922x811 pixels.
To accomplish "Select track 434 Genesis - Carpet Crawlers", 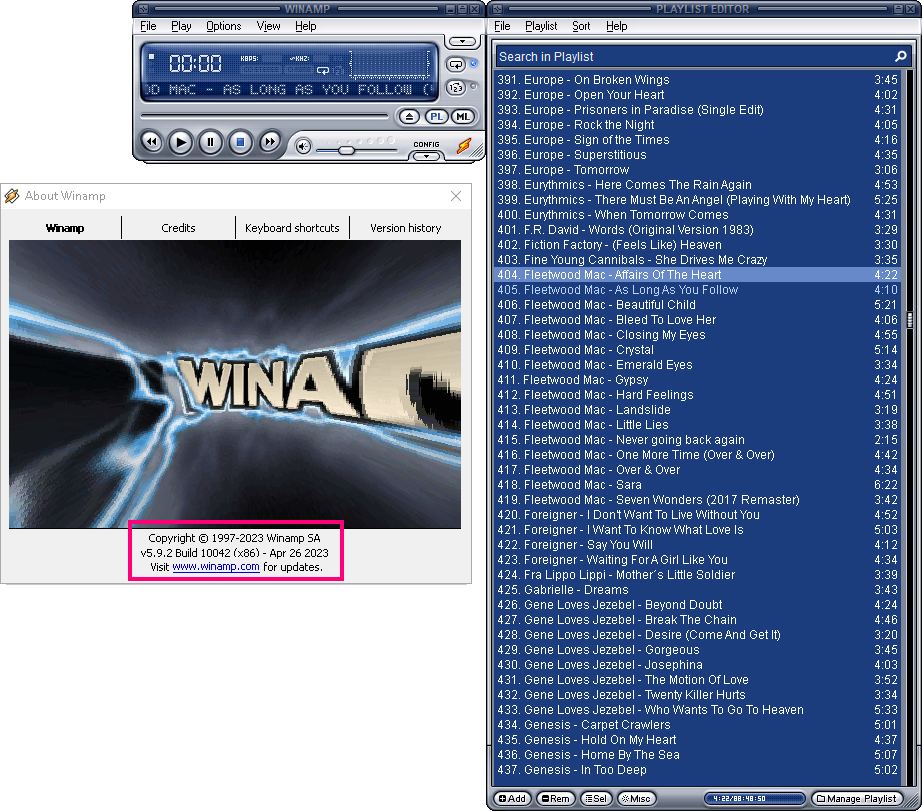I will point(697,725).
